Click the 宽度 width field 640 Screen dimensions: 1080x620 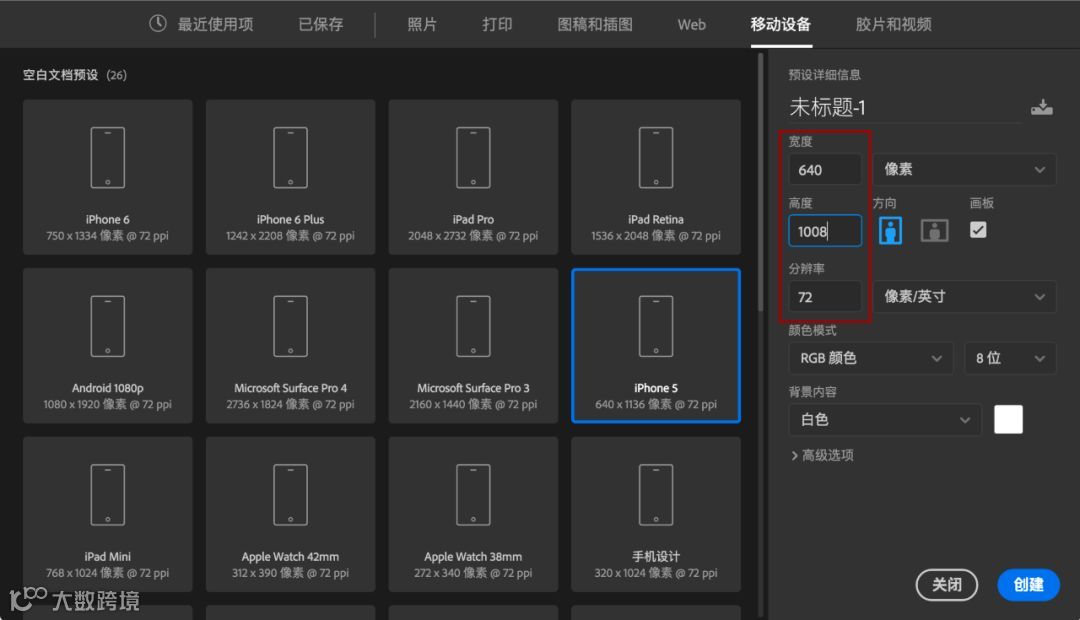[824, 169]
